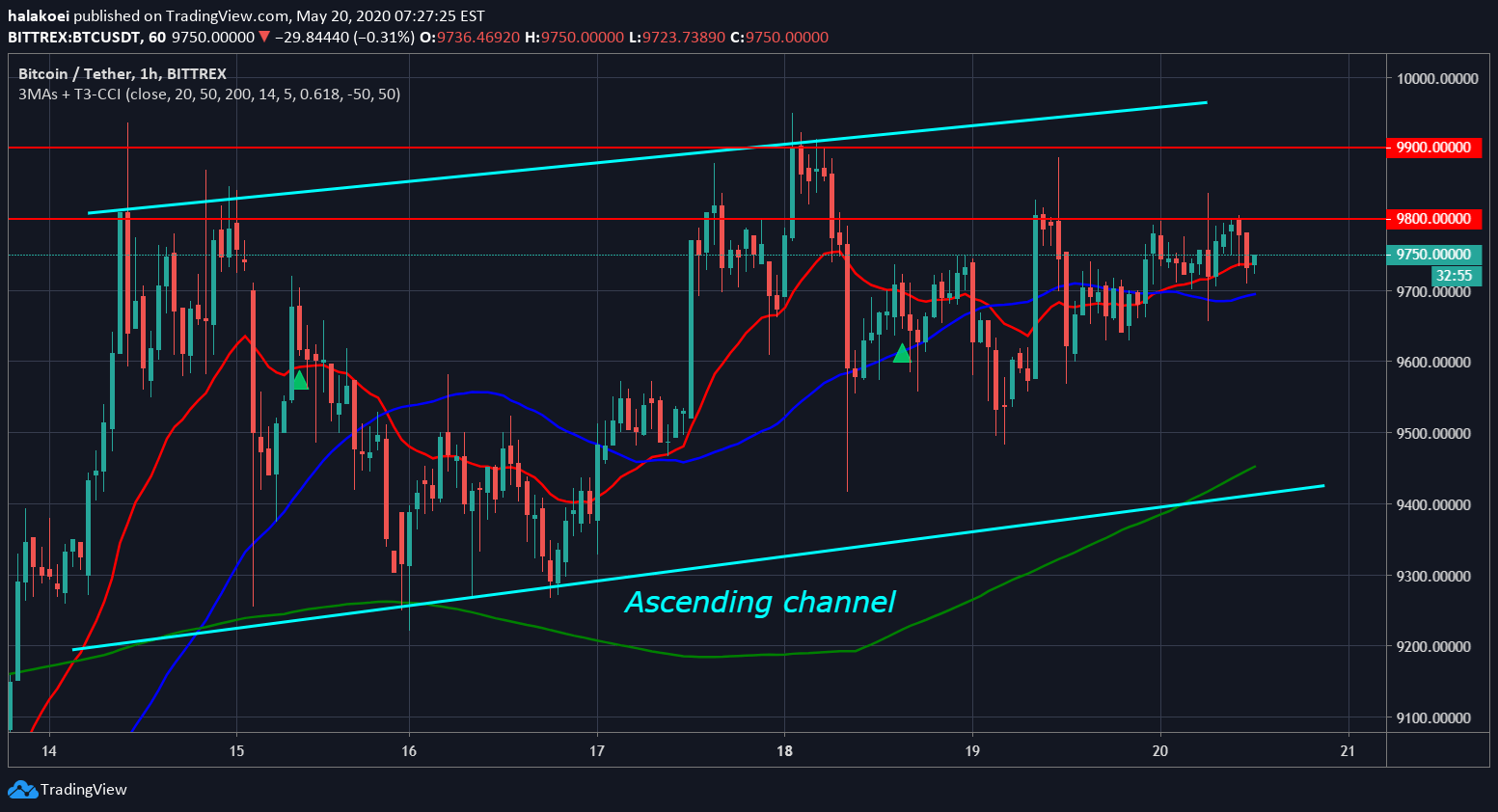The height and width of the screenshot is (812, 1498).
Task: Click the high value in the OHLC header
Action: coord(583,38)
